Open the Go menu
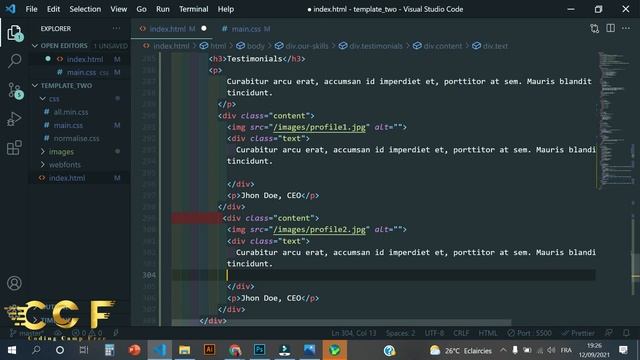The image size is (640, 360). (141, 9)
